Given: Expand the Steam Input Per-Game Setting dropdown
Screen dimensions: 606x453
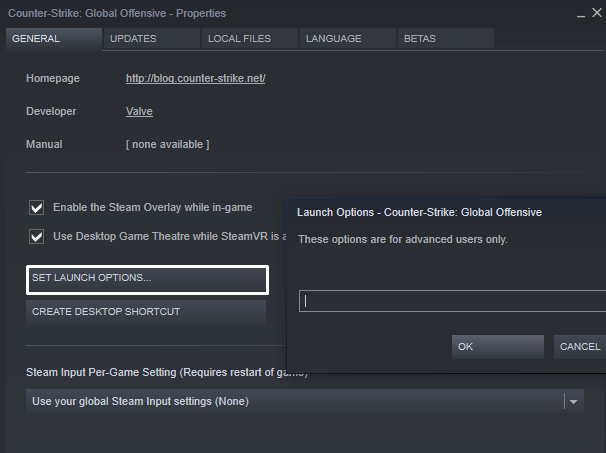Looking at the screenshot, I should pos(305,401).
